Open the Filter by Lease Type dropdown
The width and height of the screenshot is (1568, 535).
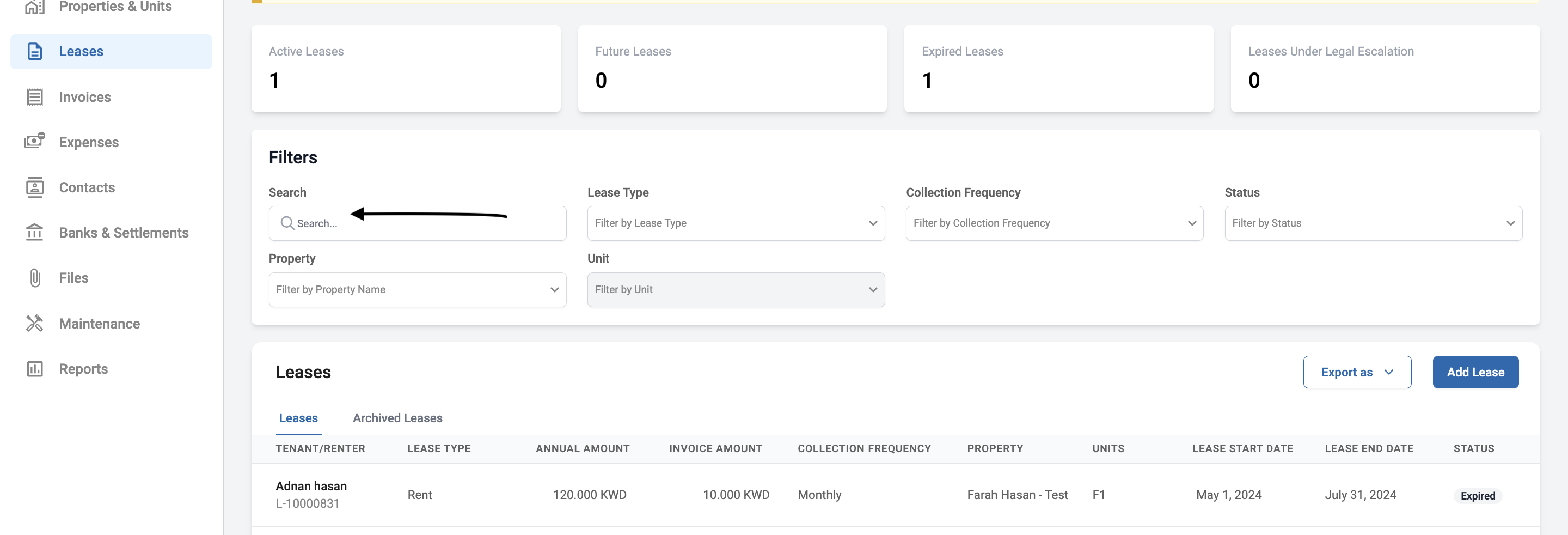pos(736,223)
